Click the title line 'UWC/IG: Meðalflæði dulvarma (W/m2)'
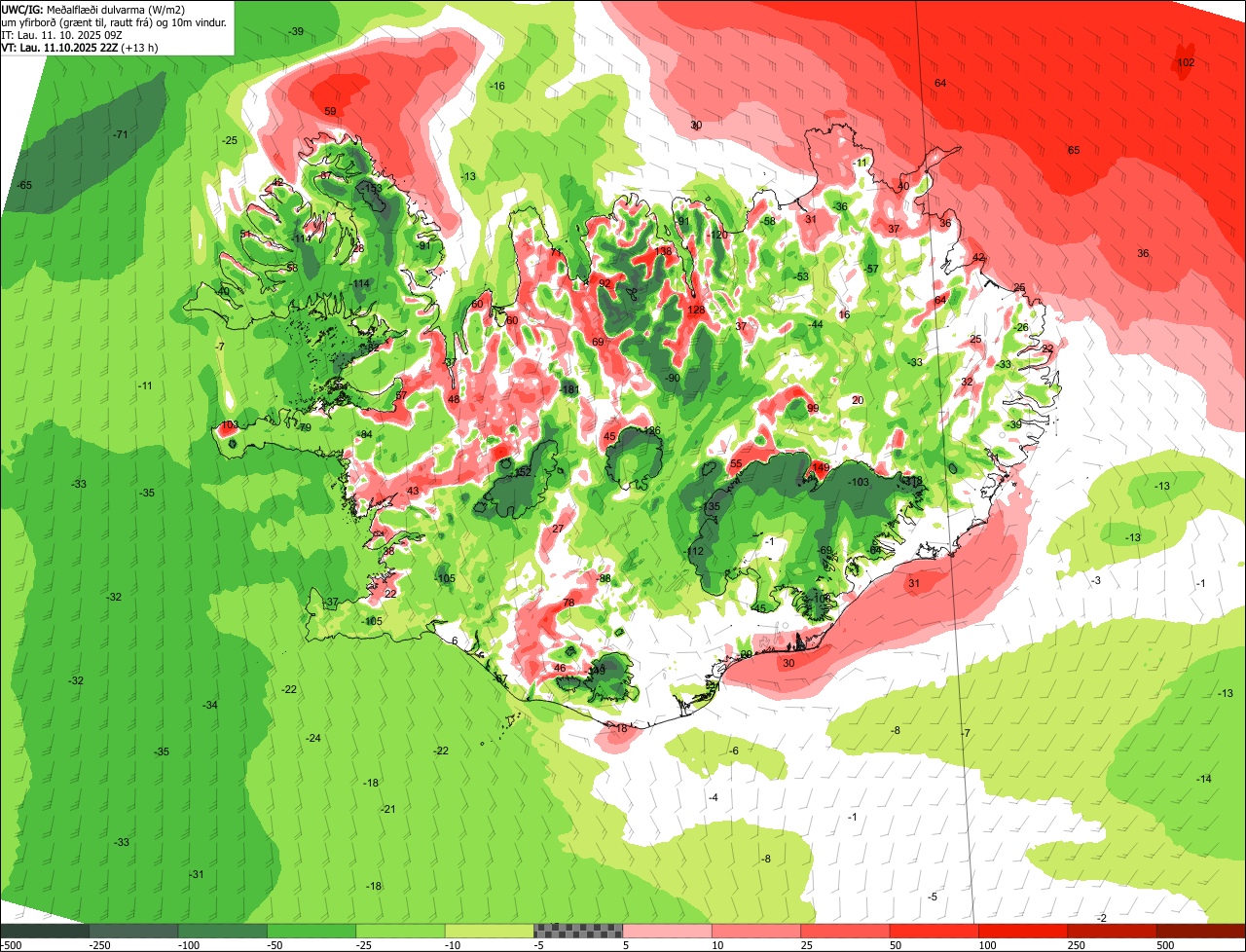The width and height of the screenshot is (1246, 952). [x=93, y=10]
